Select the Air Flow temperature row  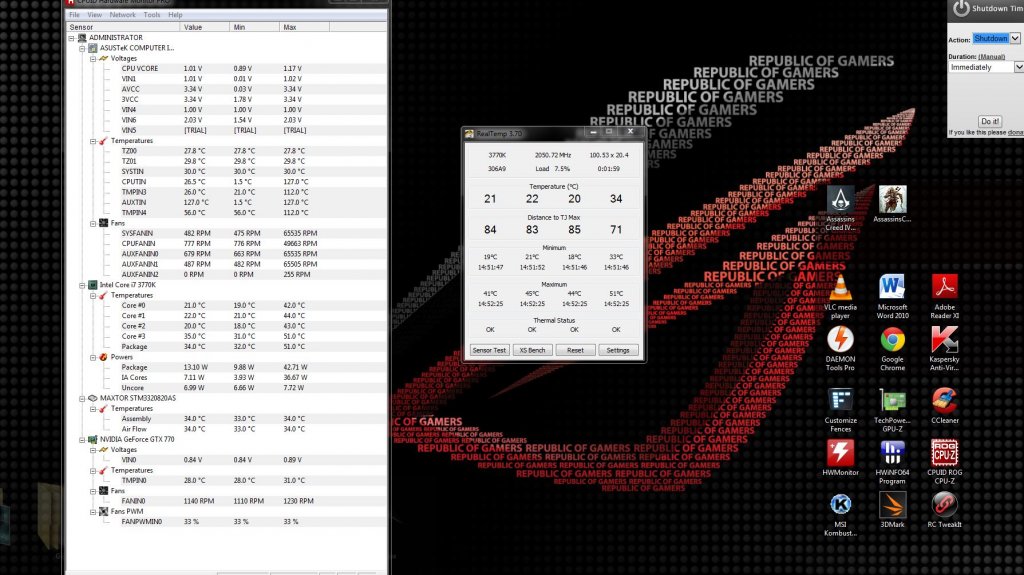coord(227,429)
